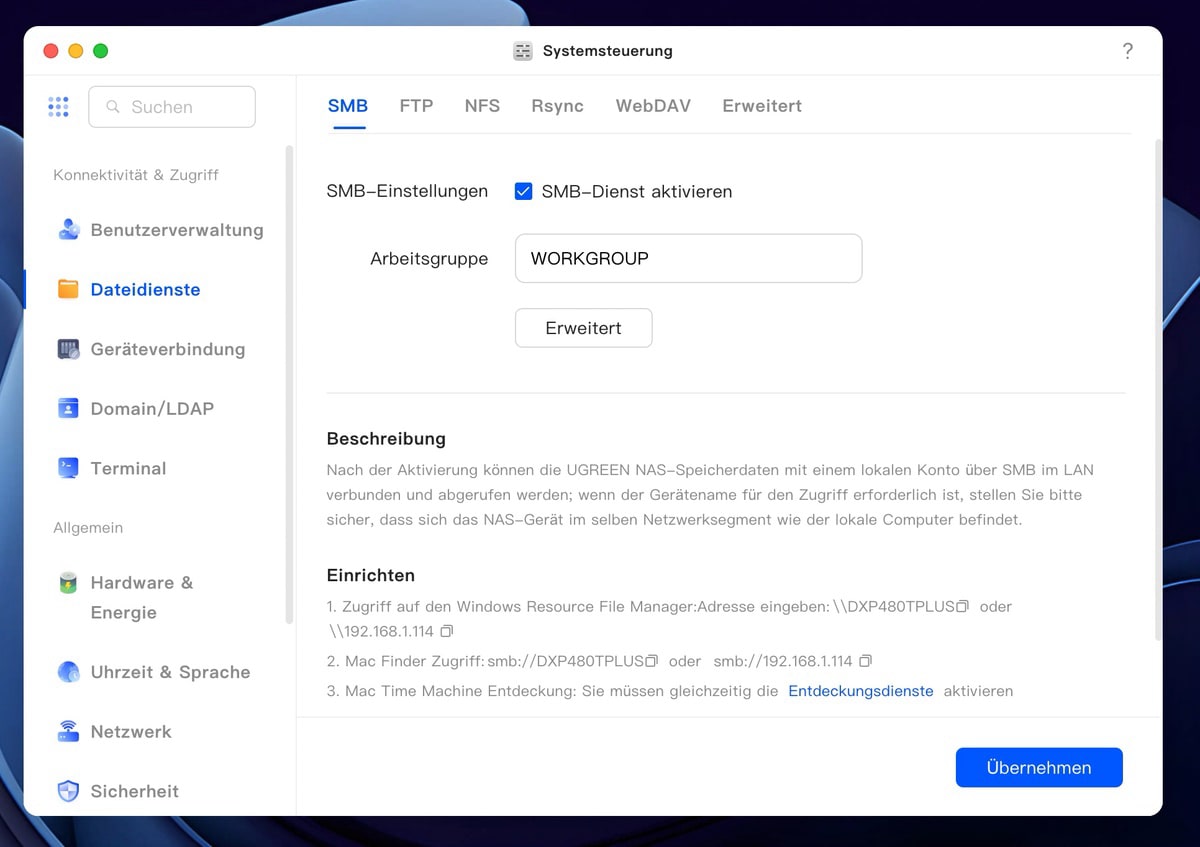Viewport: 1200px width, 847px height.
Task: Follow the Entdeckungsdienste link
Action: pyautogui.click(x=860, y=691)
